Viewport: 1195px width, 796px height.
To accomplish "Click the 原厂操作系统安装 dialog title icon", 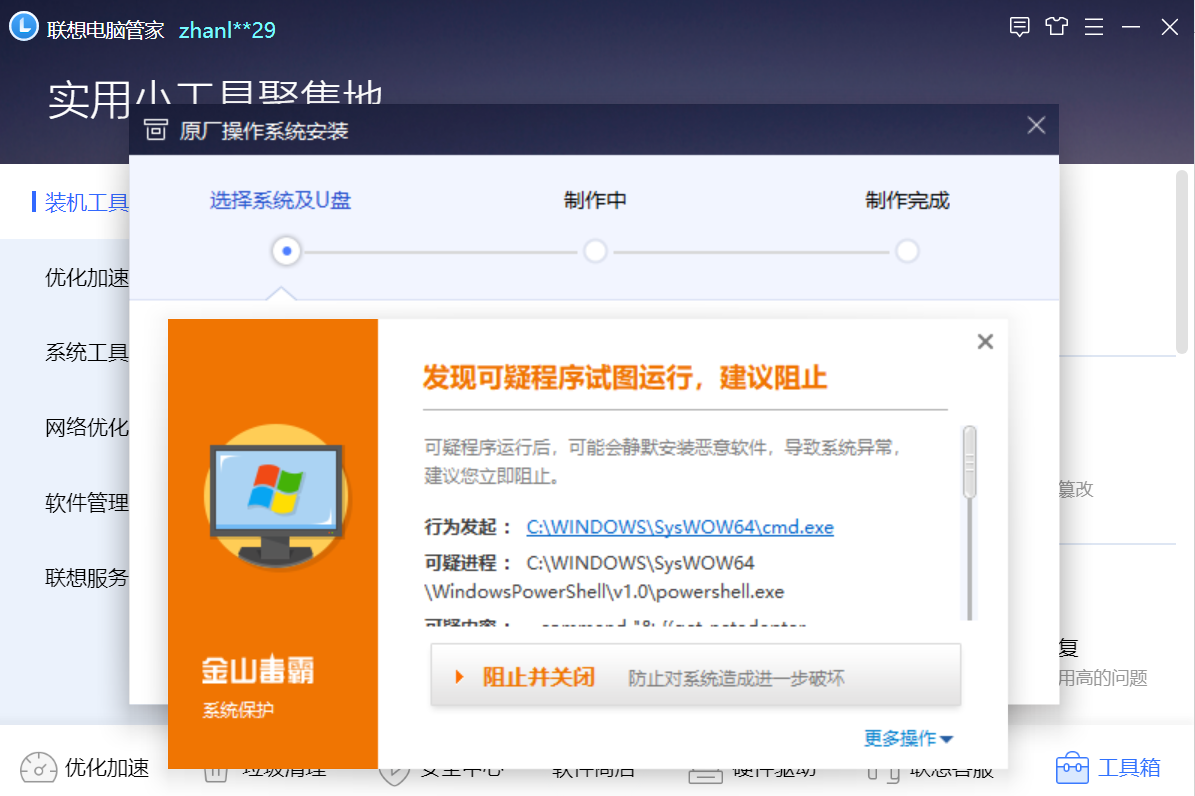I will point(155,130).
